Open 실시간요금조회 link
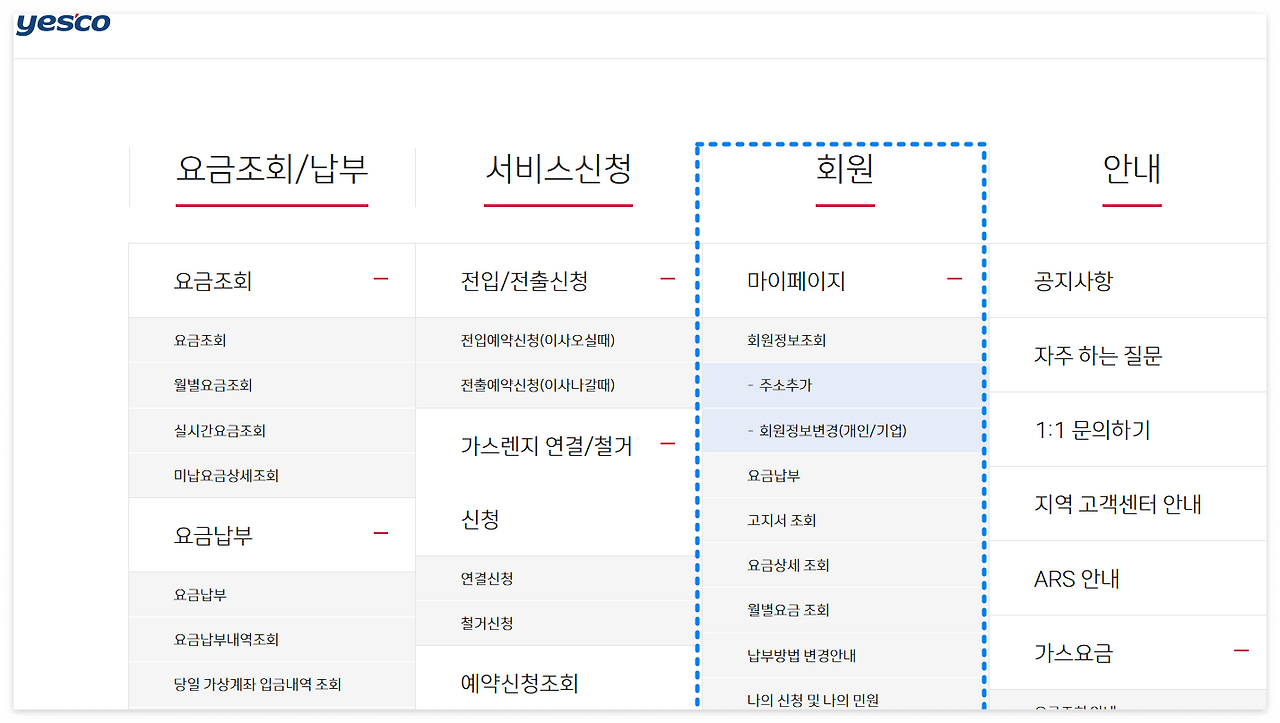 pyautogui.click(x=220, y=431)
